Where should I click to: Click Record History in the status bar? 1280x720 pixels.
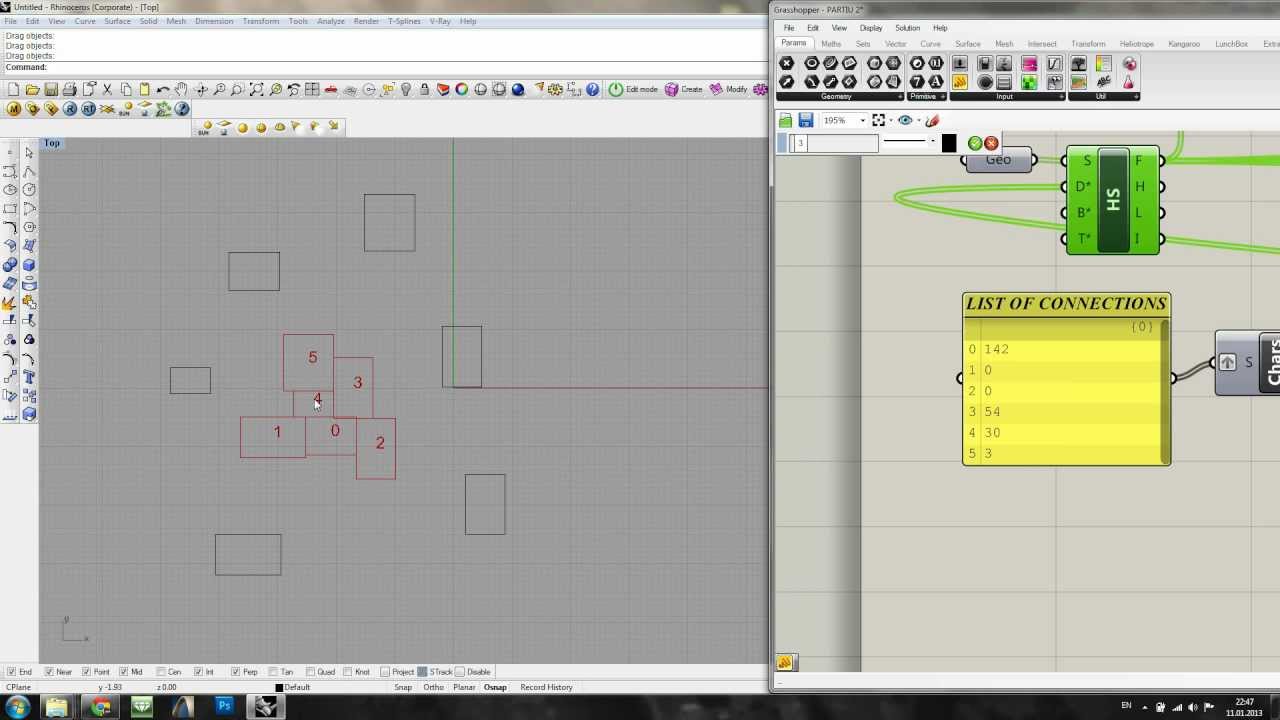point(546,687)
